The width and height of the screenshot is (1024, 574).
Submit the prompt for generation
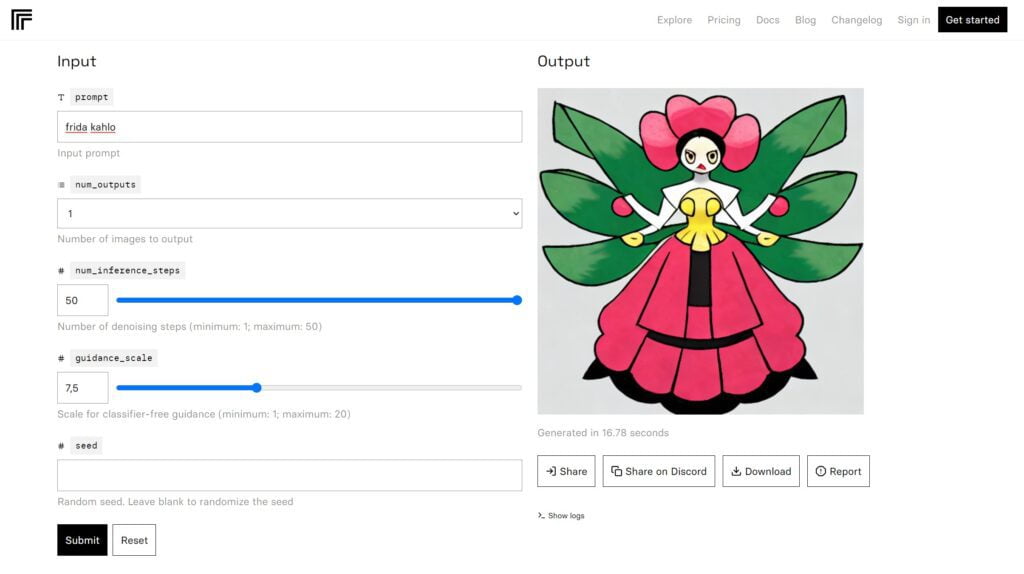pyautogui.click(x=82, y=540)
